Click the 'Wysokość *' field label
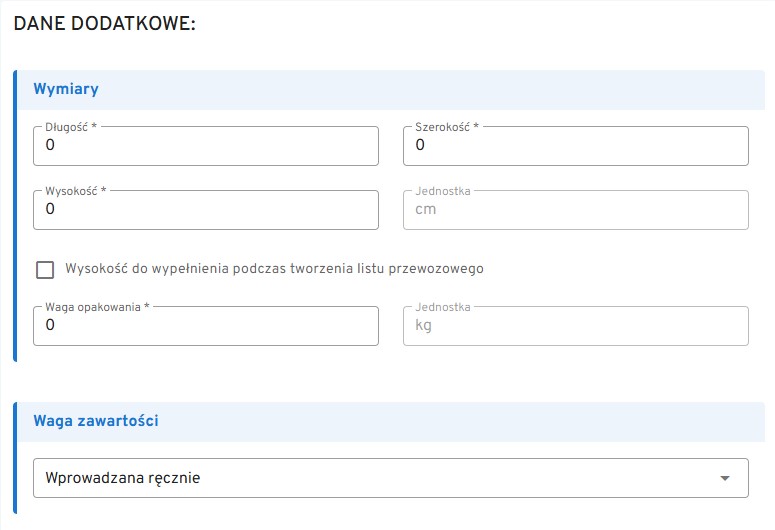Image resolution: width=775 pixels, height=530 pixels. coord(75,191)
